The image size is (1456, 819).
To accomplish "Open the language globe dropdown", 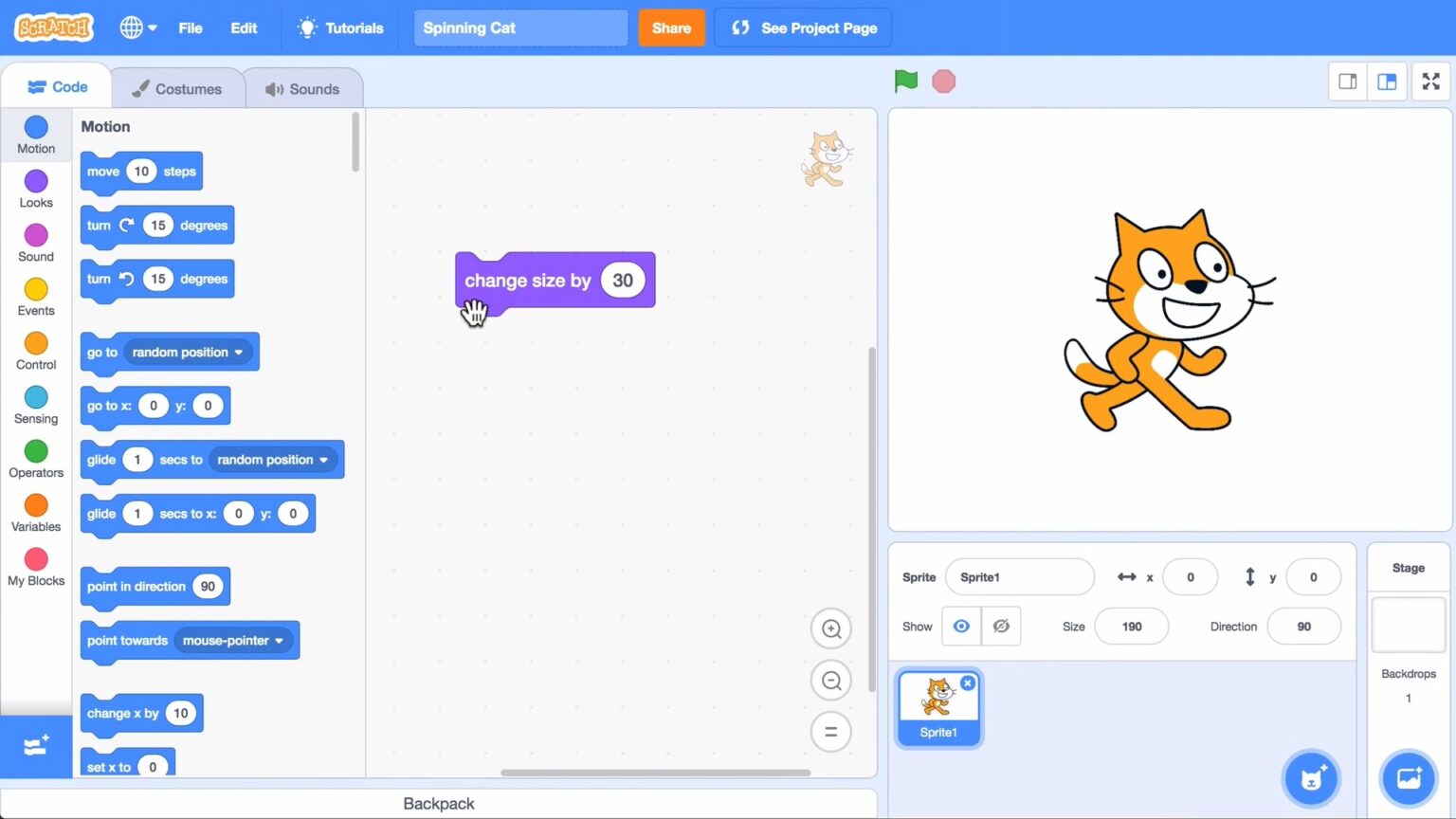I will [x=138, y=27].
